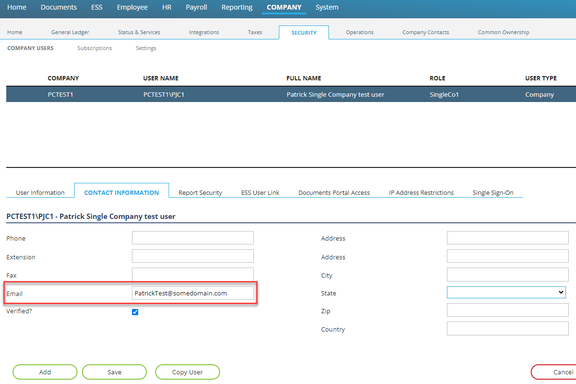This screenshot has height=384, width=576.
Task: Switch to Integrations tab
Action: pos(204,32)
